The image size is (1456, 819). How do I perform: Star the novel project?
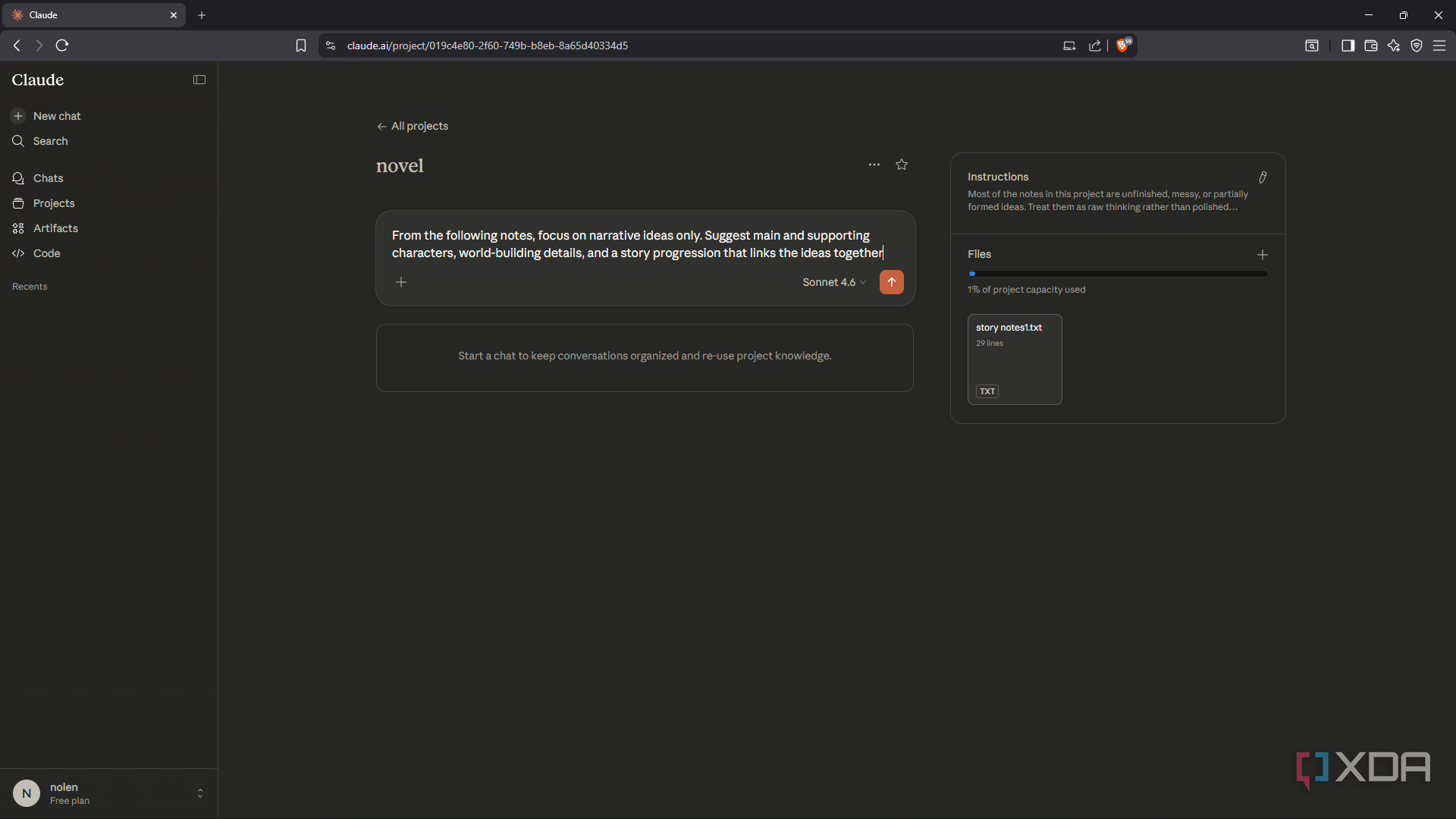point(902,165)
